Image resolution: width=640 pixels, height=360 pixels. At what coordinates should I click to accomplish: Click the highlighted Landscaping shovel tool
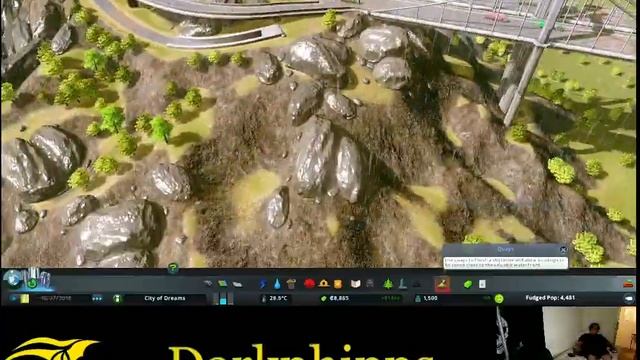point(442,284)
